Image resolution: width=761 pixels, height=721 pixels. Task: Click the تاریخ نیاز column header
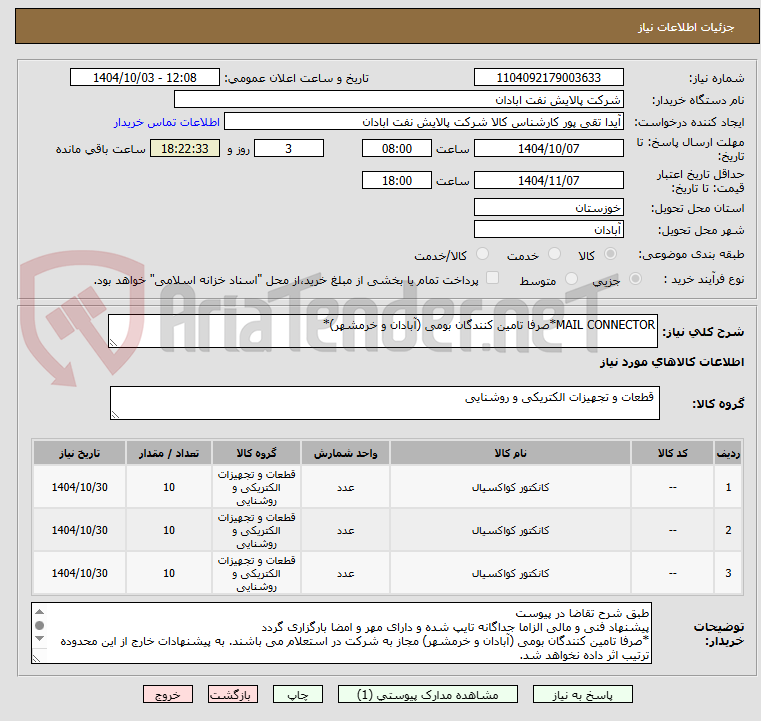point(80,453)
